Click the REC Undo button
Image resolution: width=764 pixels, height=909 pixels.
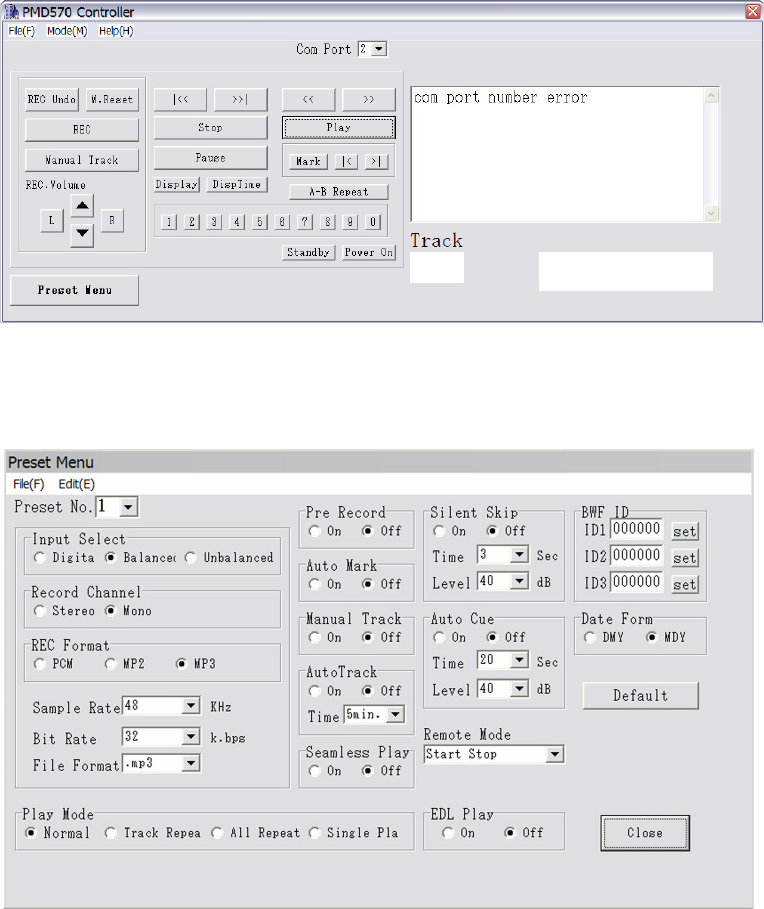pos(52,99)
